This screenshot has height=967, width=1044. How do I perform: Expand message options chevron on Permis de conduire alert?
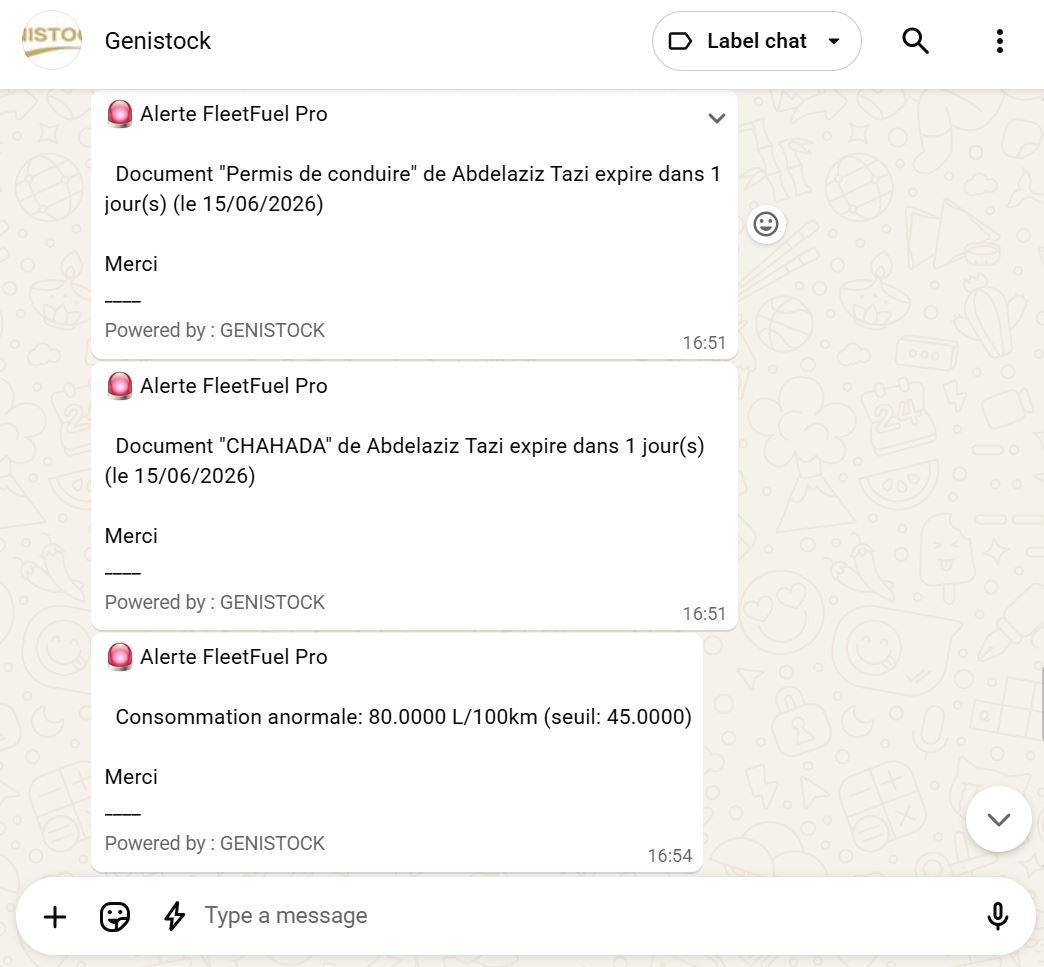click(x=716, y=119)
